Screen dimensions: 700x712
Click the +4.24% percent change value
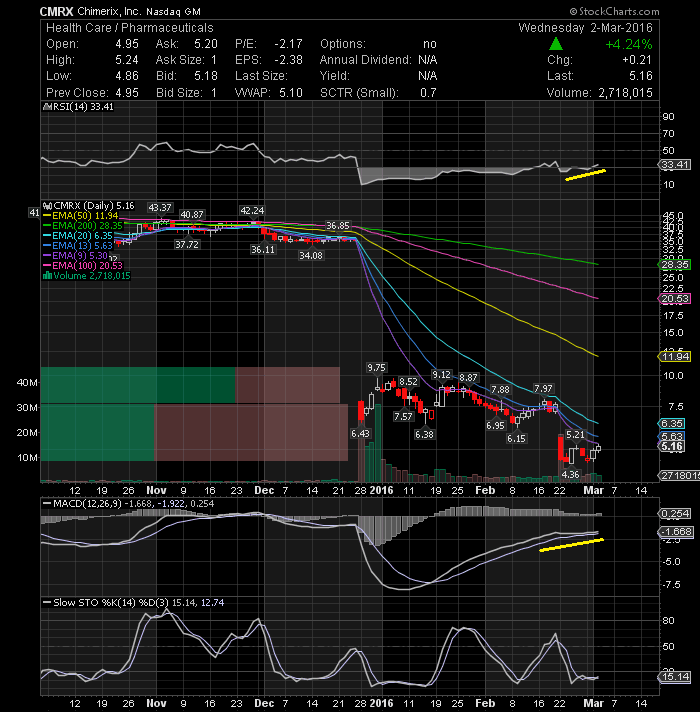629,44
